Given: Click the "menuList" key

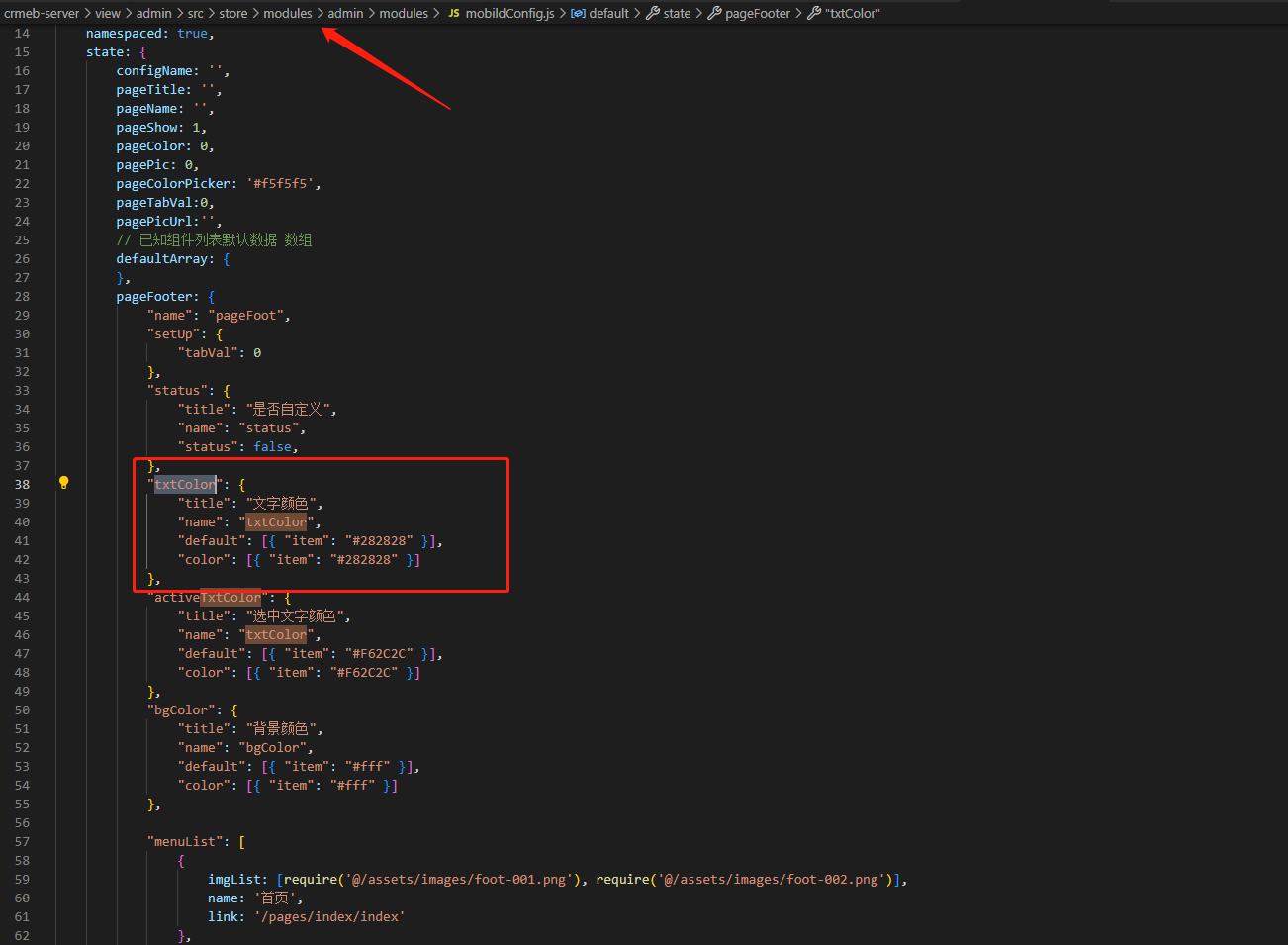Looking at the screenshot, I should [x=185, y=841].
